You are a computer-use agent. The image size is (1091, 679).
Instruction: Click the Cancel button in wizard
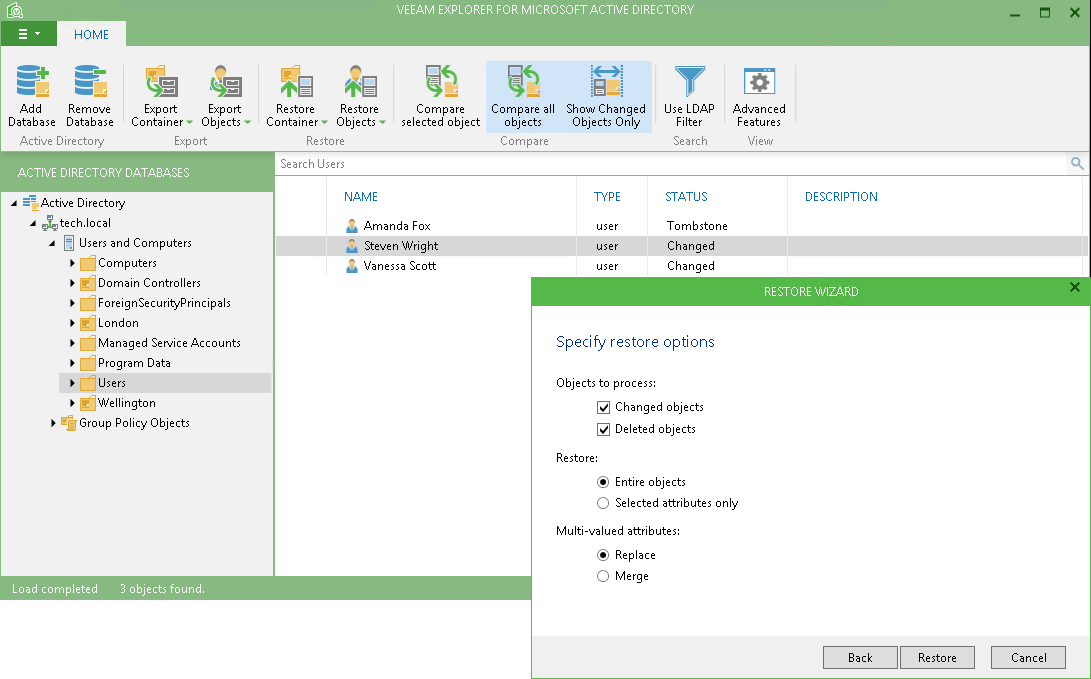coord(1028,657)
